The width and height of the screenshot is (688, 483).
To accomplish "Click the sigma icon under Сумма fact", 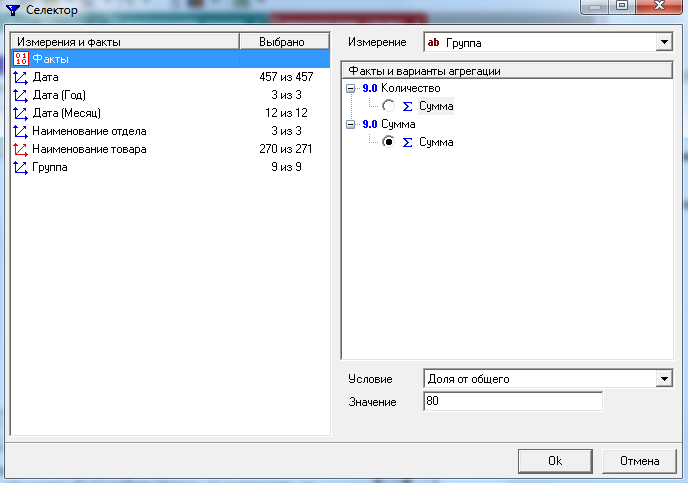I will 408,142.
